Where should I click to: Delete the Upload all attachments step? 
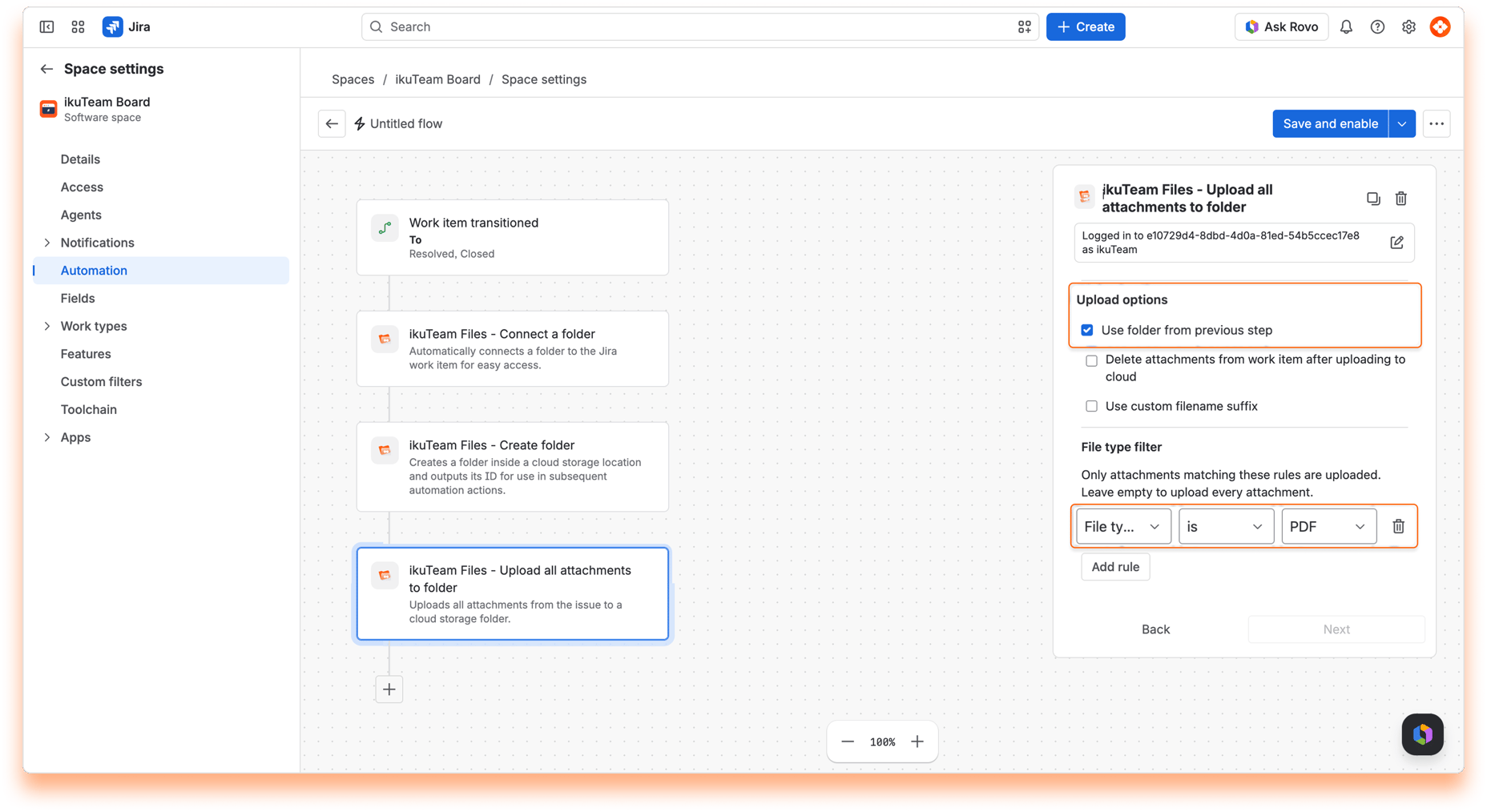(x=1401, y=198)
